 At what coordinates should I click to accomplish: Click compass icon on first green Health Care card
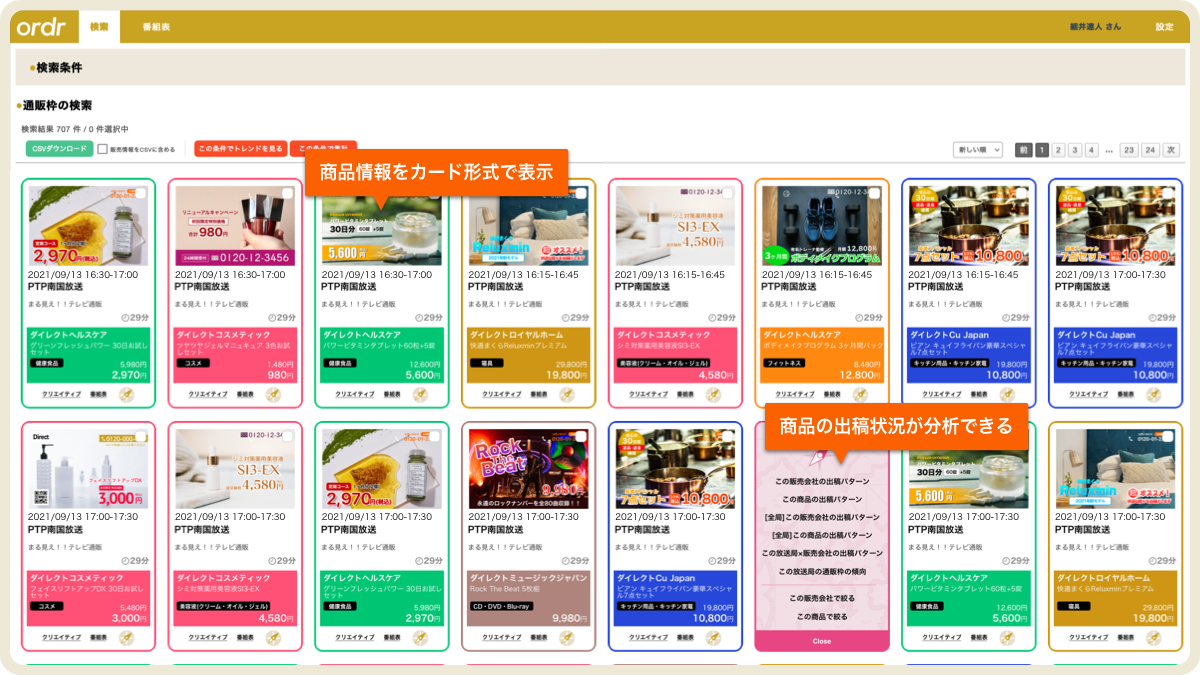126,395
